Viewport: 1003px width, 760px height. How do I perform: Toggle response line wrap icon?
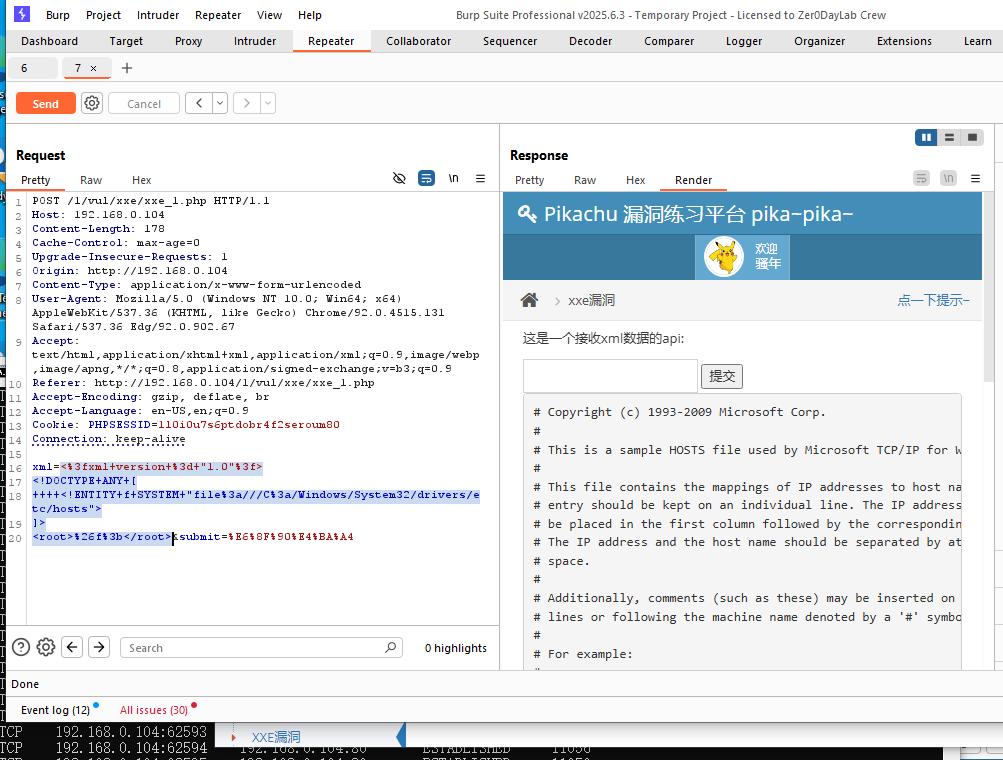point(921,178)
